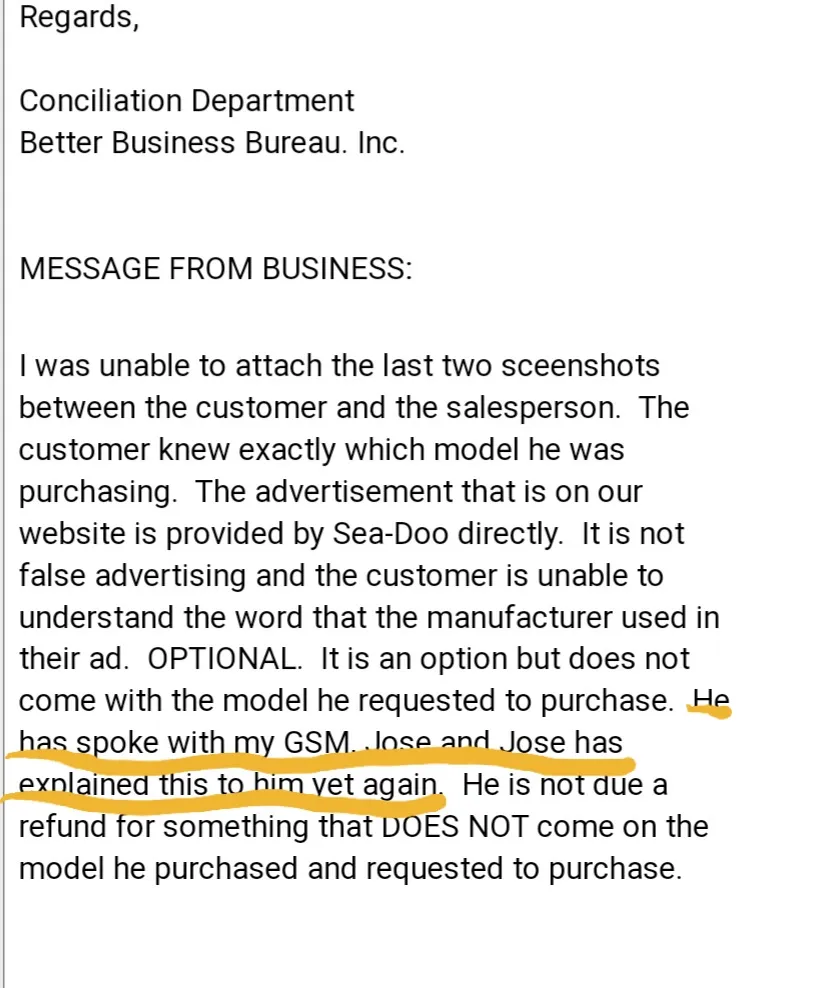Click the misspelled word "sceenshots"

pos(580,366)
